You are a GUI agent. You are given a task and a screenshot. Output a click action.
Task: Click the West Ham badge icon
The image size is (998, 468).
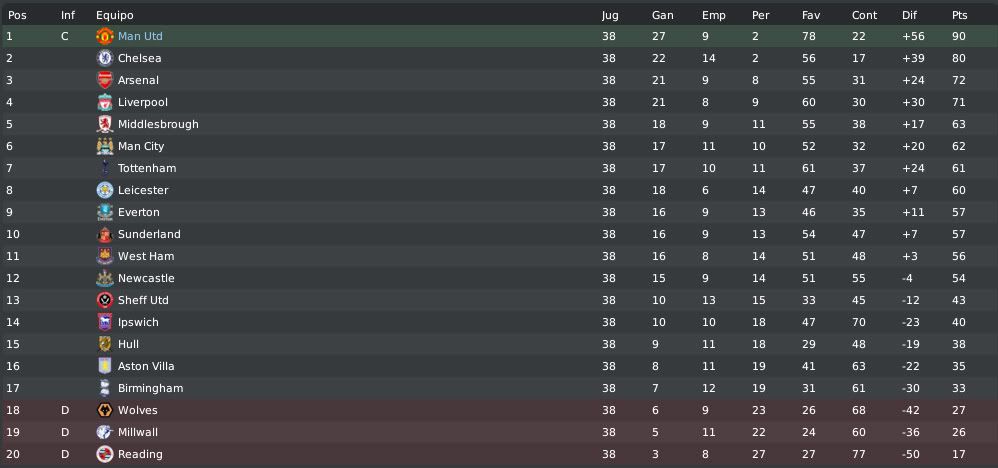[104, 256]
